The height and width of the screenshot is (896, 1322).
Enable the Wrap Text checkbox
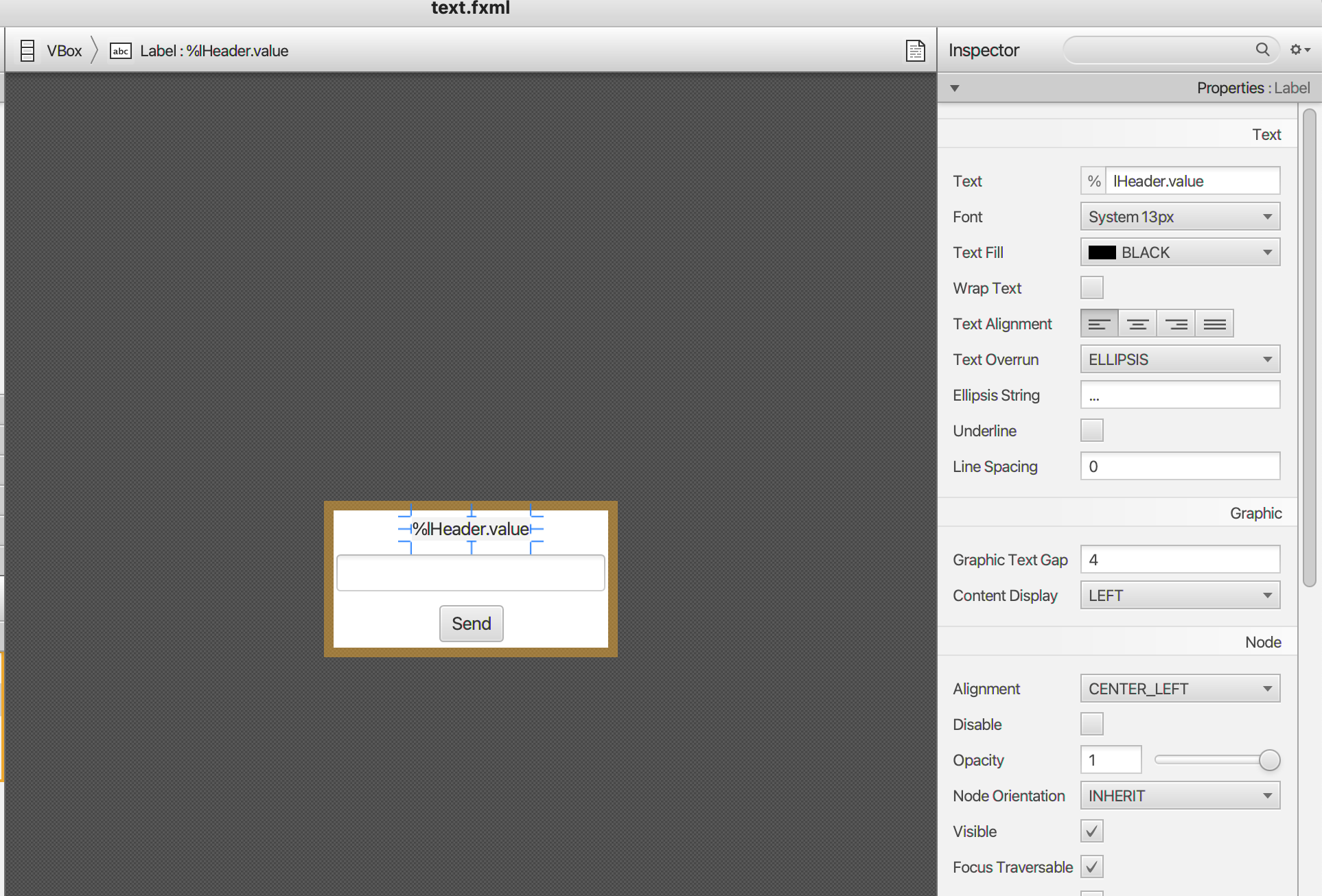(1091, 288)
